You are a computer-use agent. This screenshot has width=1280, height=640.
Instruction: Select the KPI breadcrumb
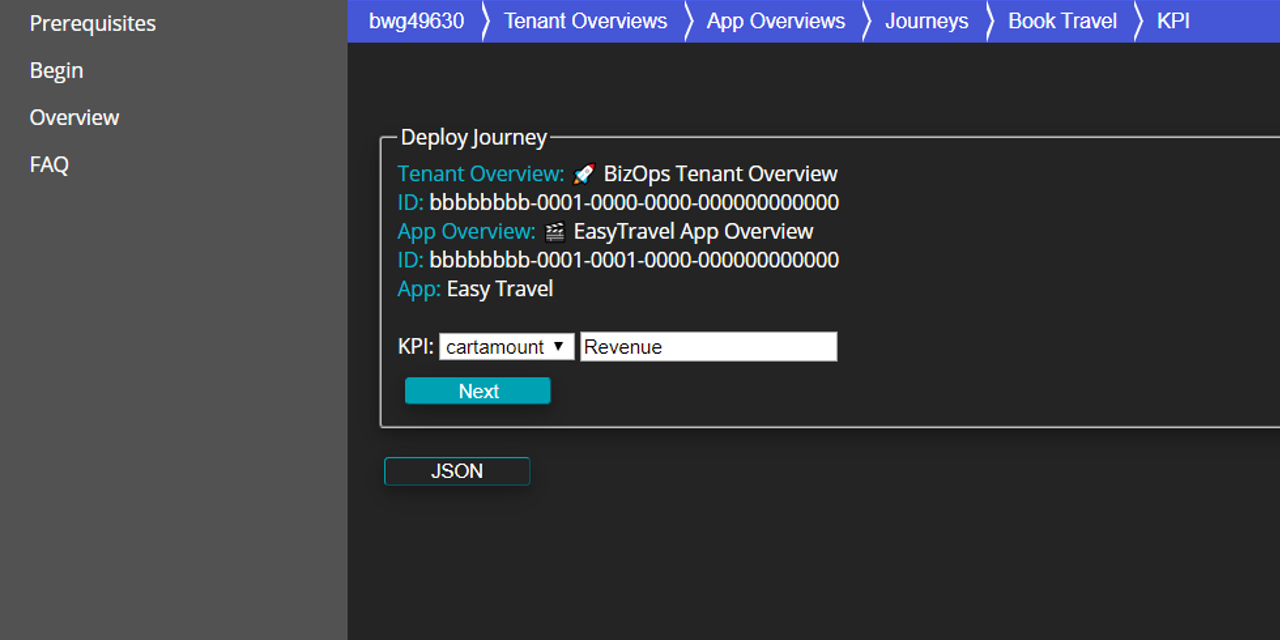pos(1173,21)
